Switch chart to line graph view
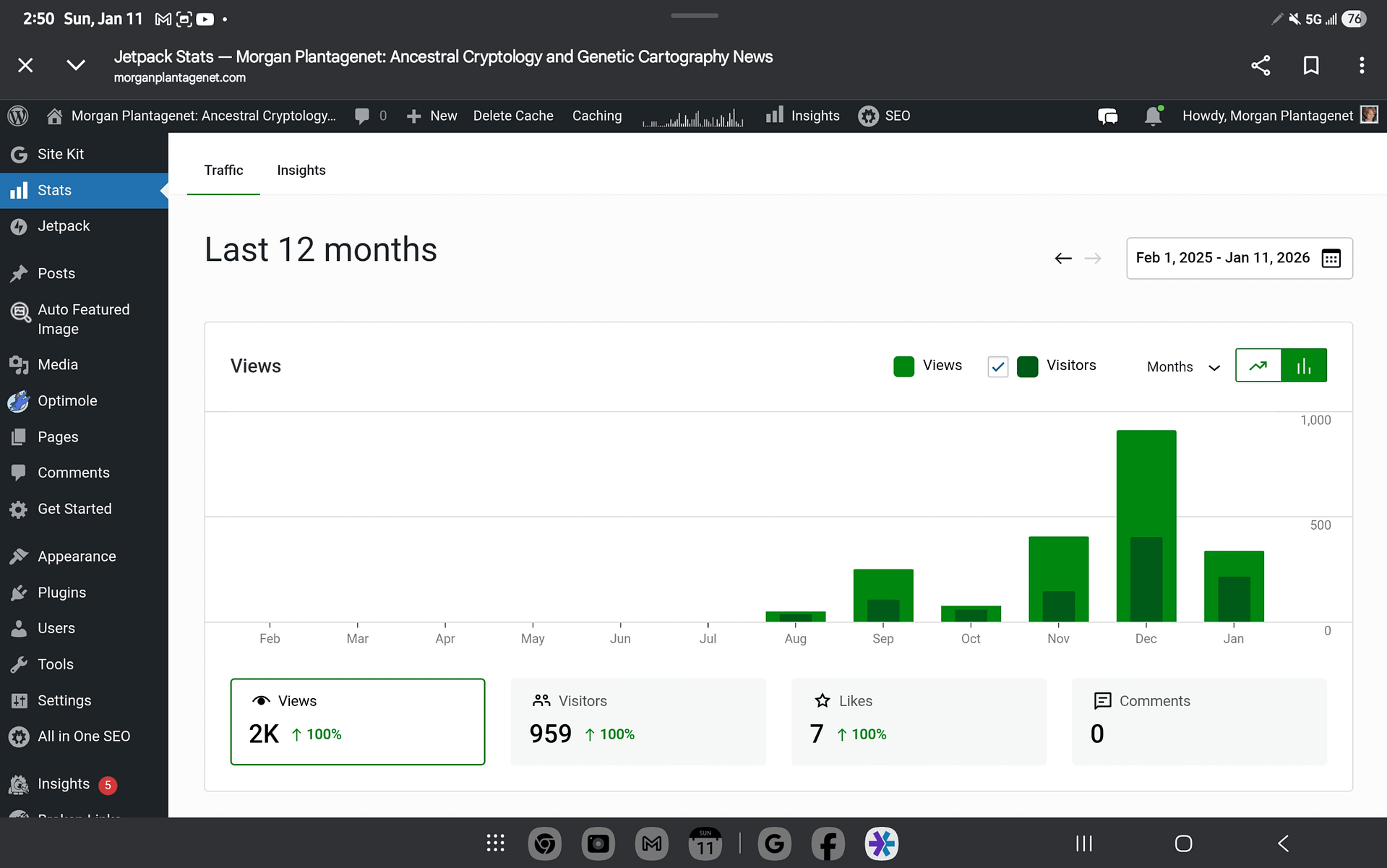This screenshot has width=1387, height=868. [1258, 366]
